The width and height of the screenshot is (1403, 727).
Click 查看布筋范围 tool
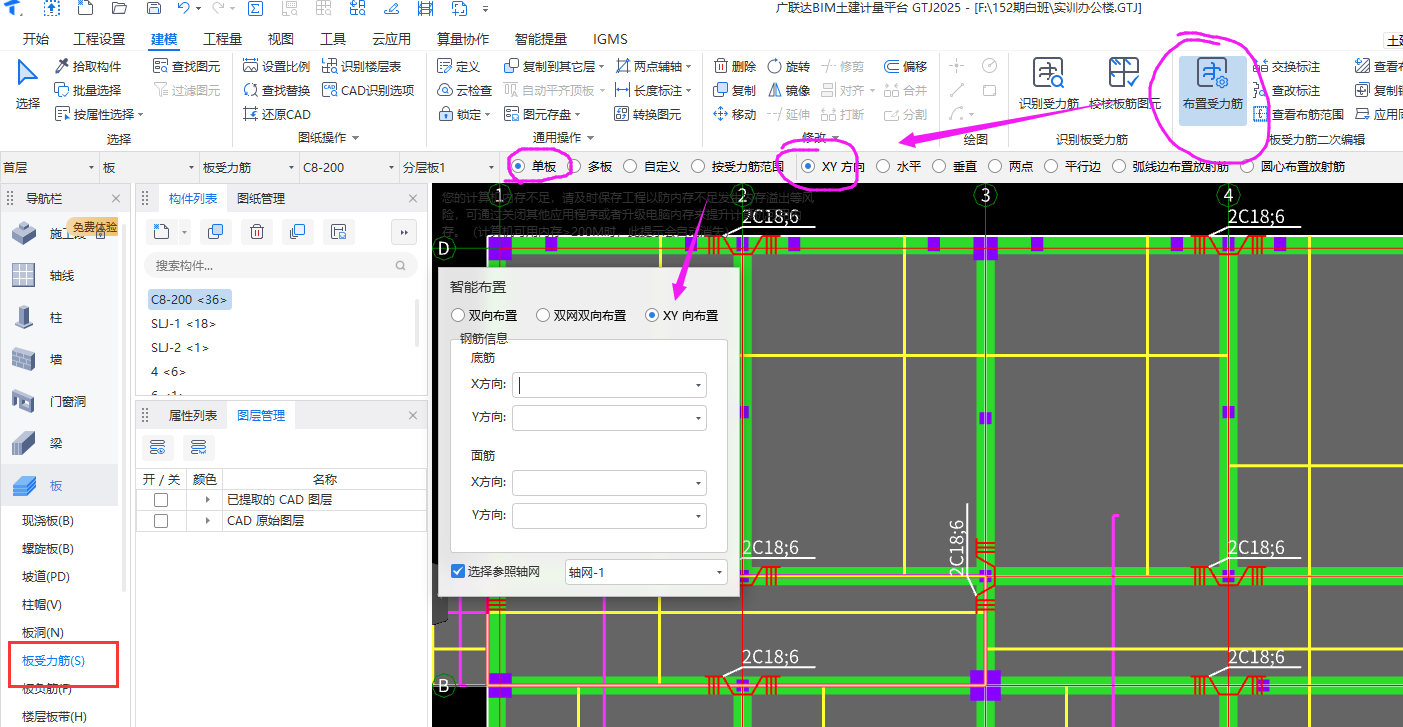[x=1298, y=114]
